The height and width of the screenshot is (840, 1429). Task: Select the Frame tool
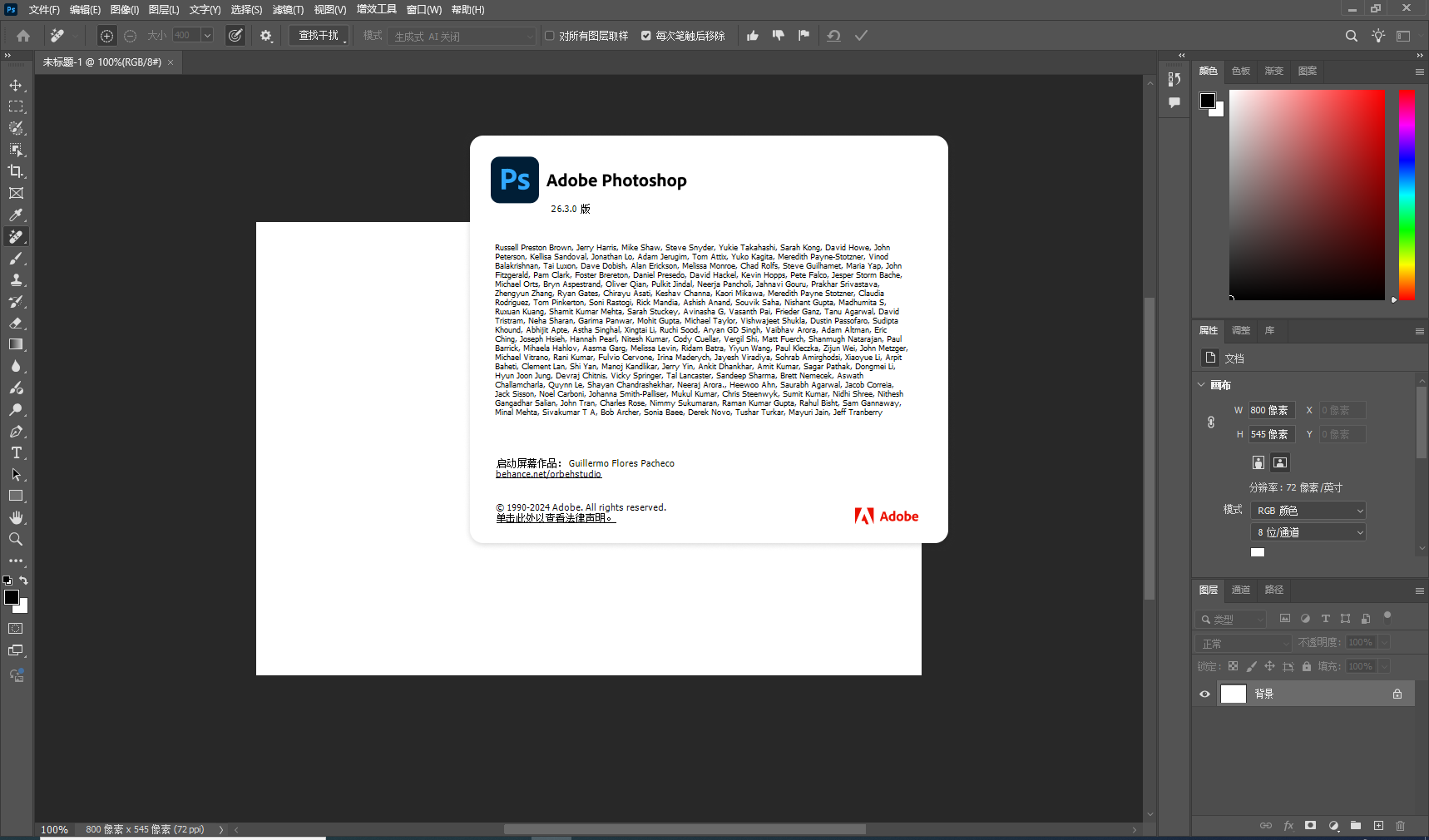(x=16, y=193)
